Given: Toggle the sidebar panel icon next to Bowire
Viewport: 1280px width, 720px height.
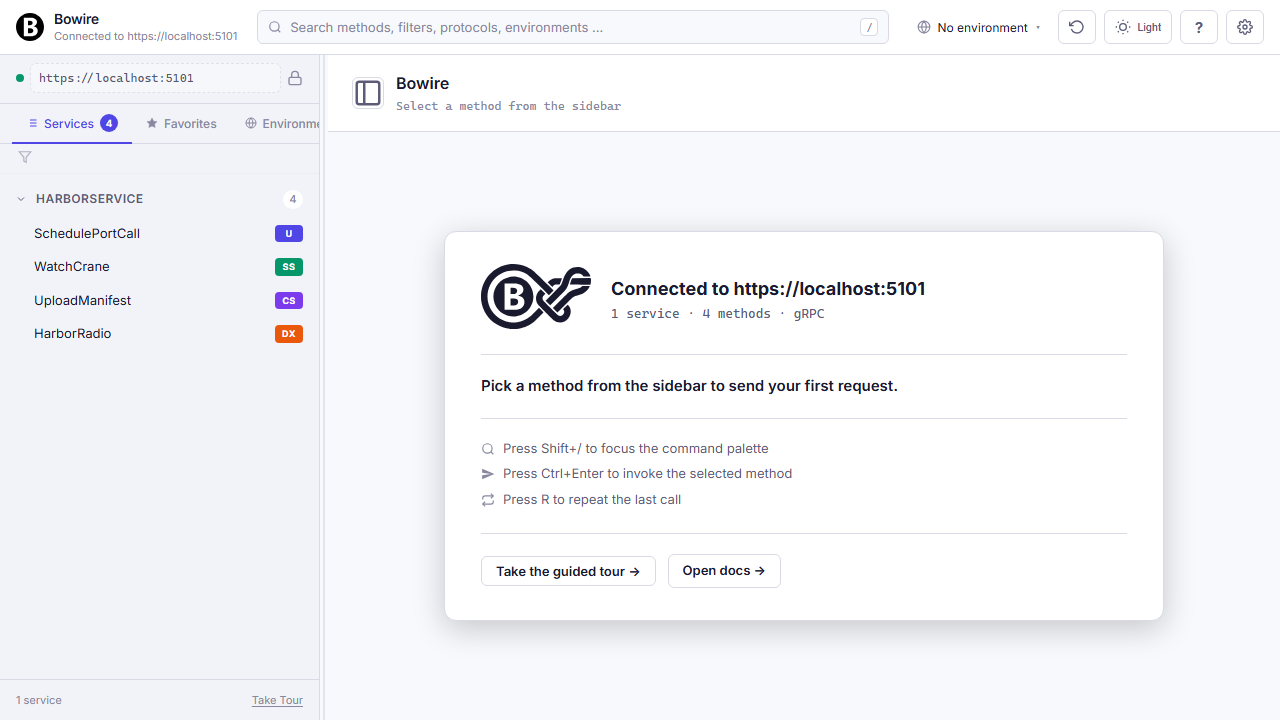Looking at the screenshot, I should [368, 93].
